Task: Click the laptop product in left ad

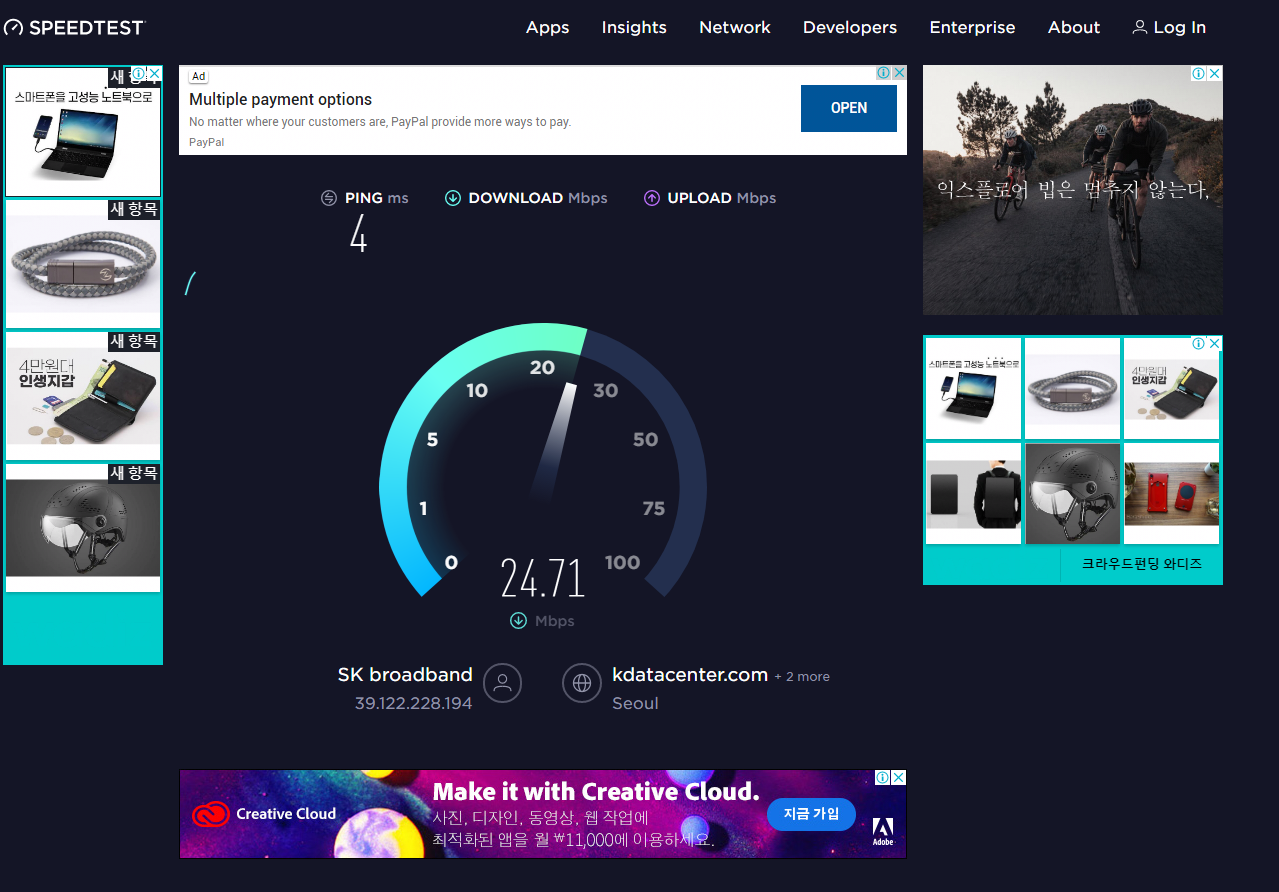Action: pyautogui.click(x=83, y=132)
